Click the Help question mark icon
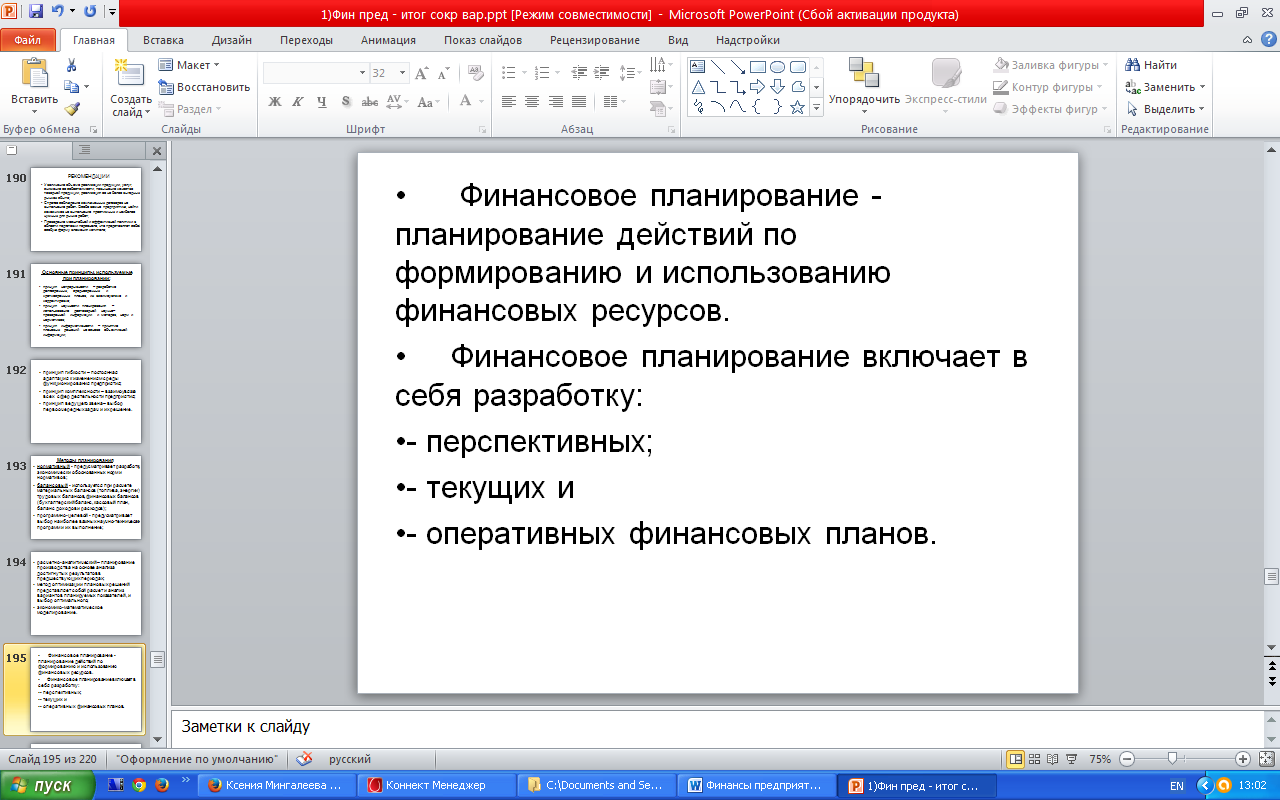The height and width of the screenshot is (800, 1280). coord(1267,40)
